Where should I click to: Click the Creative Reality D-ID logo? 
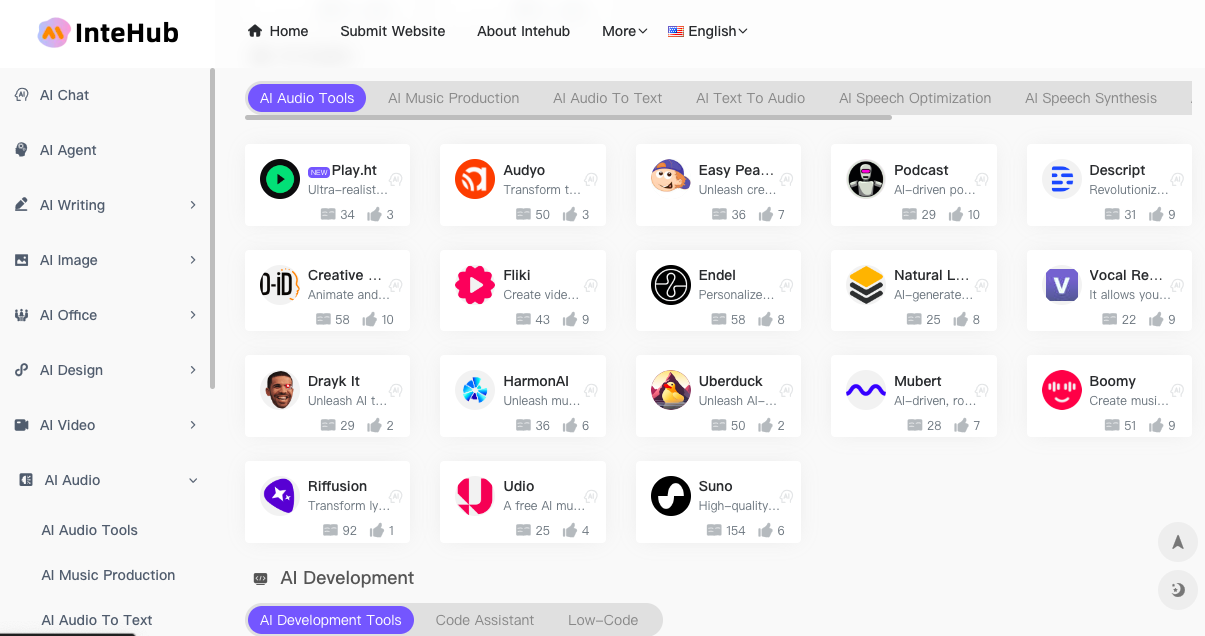[x=280, y=285]
